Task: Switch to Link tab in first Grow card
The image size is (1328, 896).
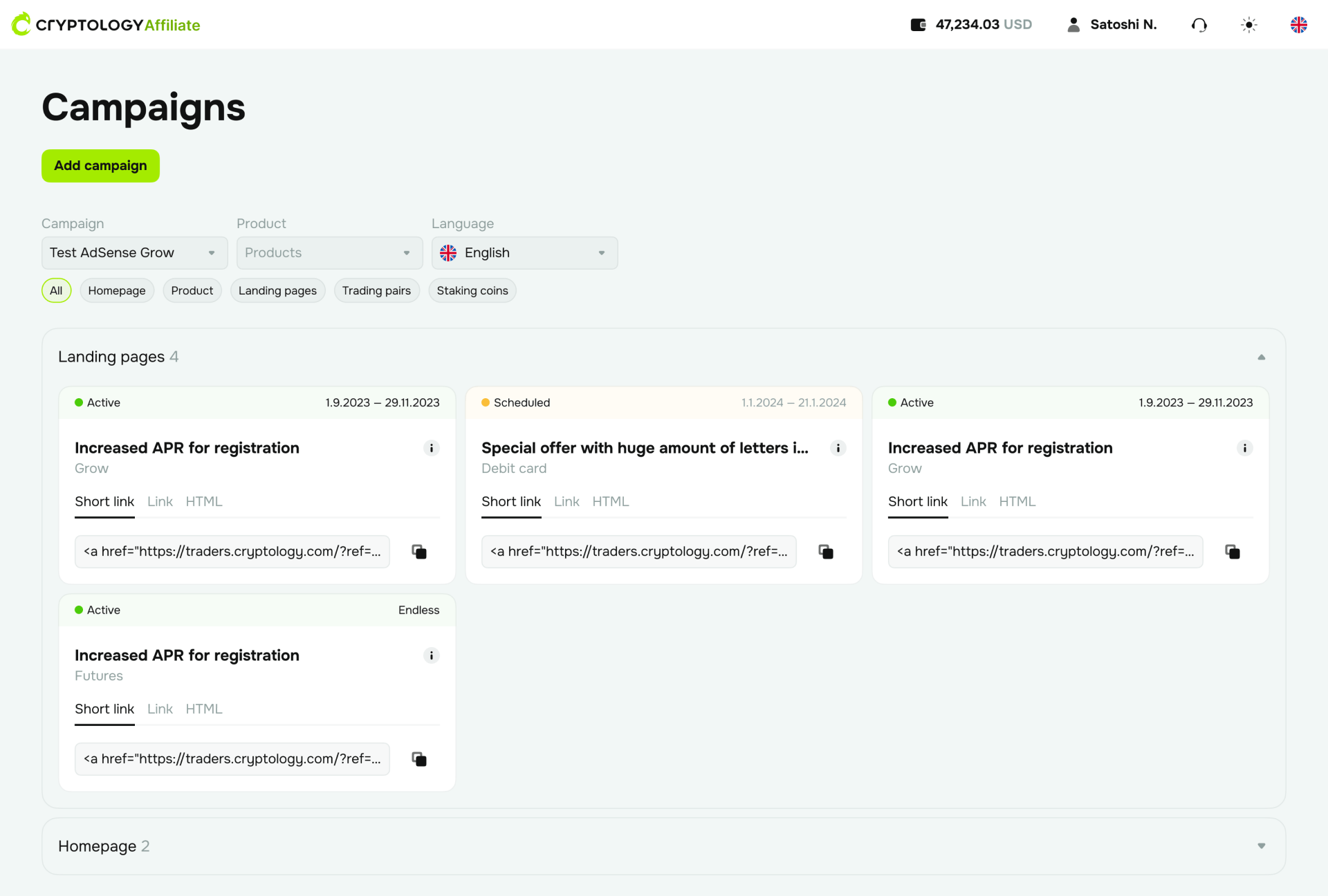Action: (x=160, y=502)
